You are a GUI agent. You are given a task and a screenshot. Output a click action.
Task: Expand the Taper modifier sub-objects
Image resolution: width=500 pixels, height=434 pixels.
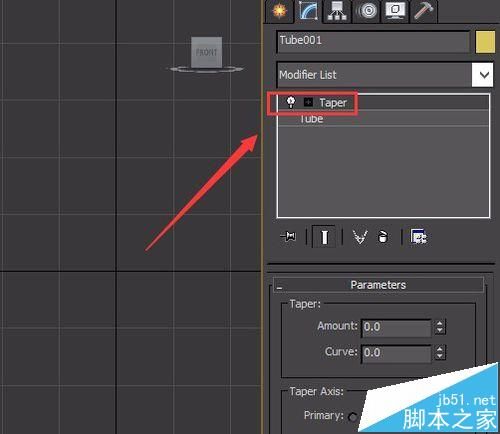pyautogui.click(x=308, y=102)
